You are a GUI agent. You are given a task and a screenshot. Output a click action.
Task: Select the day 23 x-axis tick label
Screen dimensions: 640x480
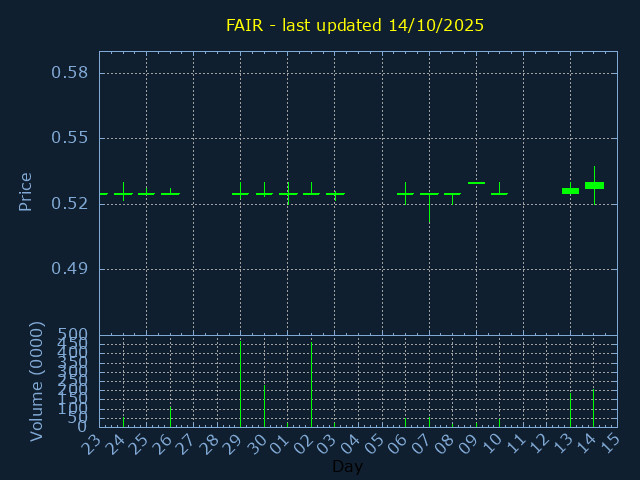pyautogui.click(x=91, y=442)
